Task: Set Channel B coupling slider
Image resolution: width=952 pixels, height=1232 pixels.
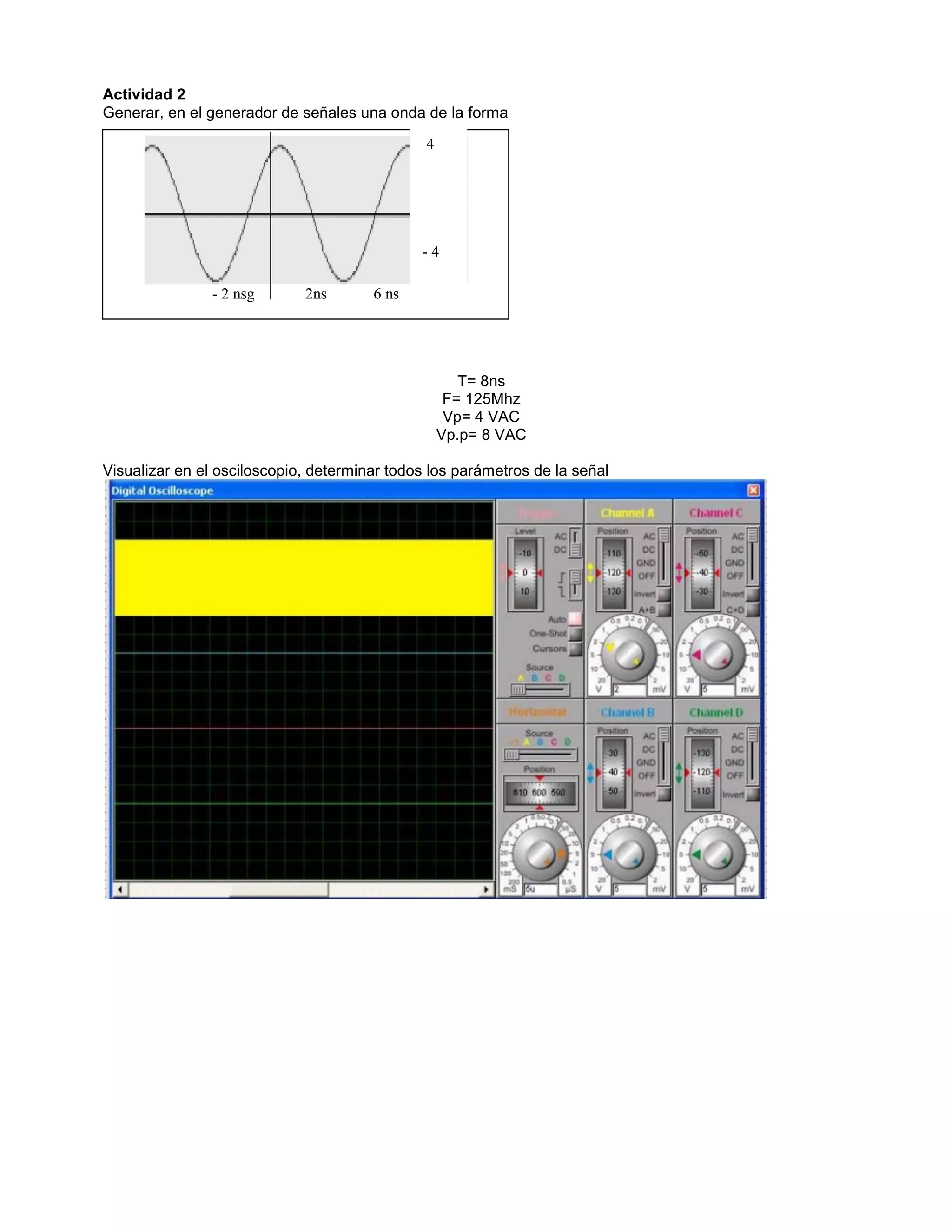Action: pyautogui.click(x=664, y=755)
